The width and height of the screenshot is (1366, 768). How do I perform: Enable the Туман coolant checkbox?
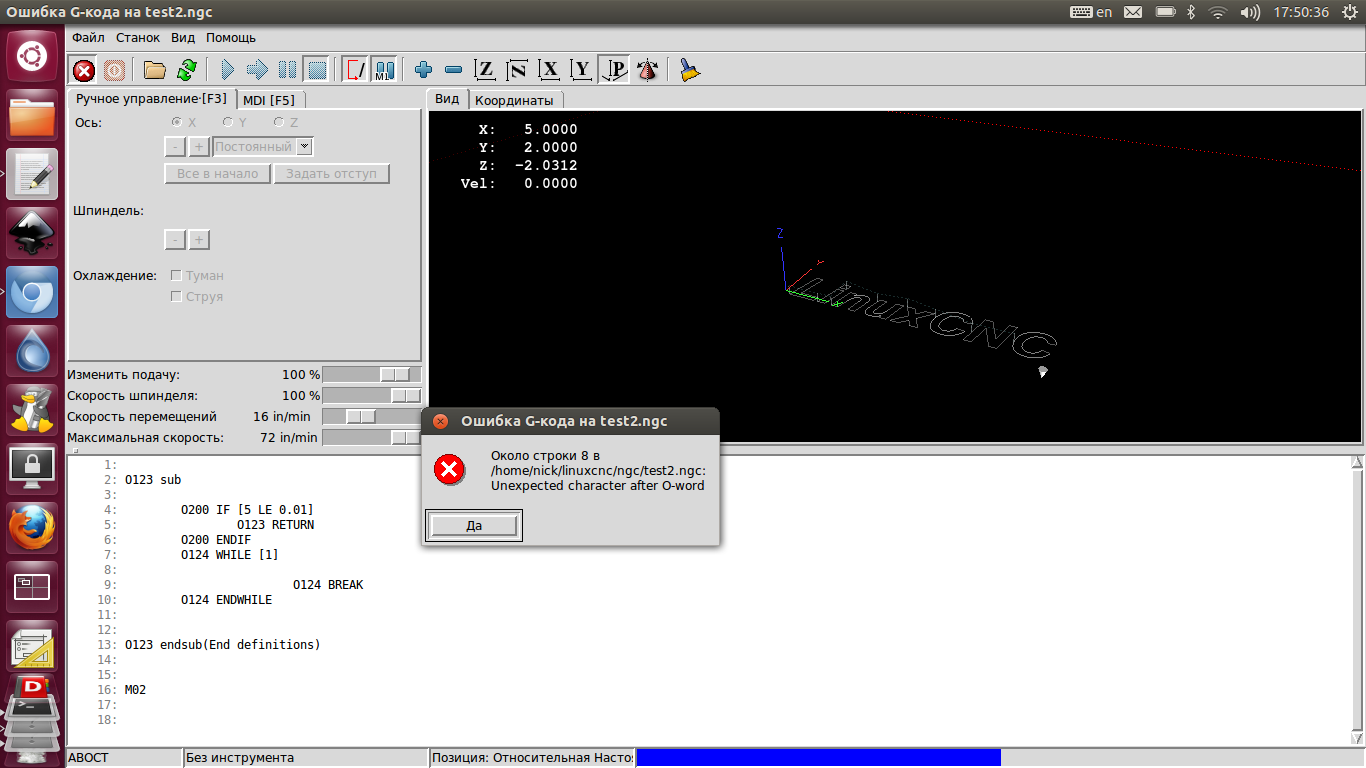click(177, 275)
